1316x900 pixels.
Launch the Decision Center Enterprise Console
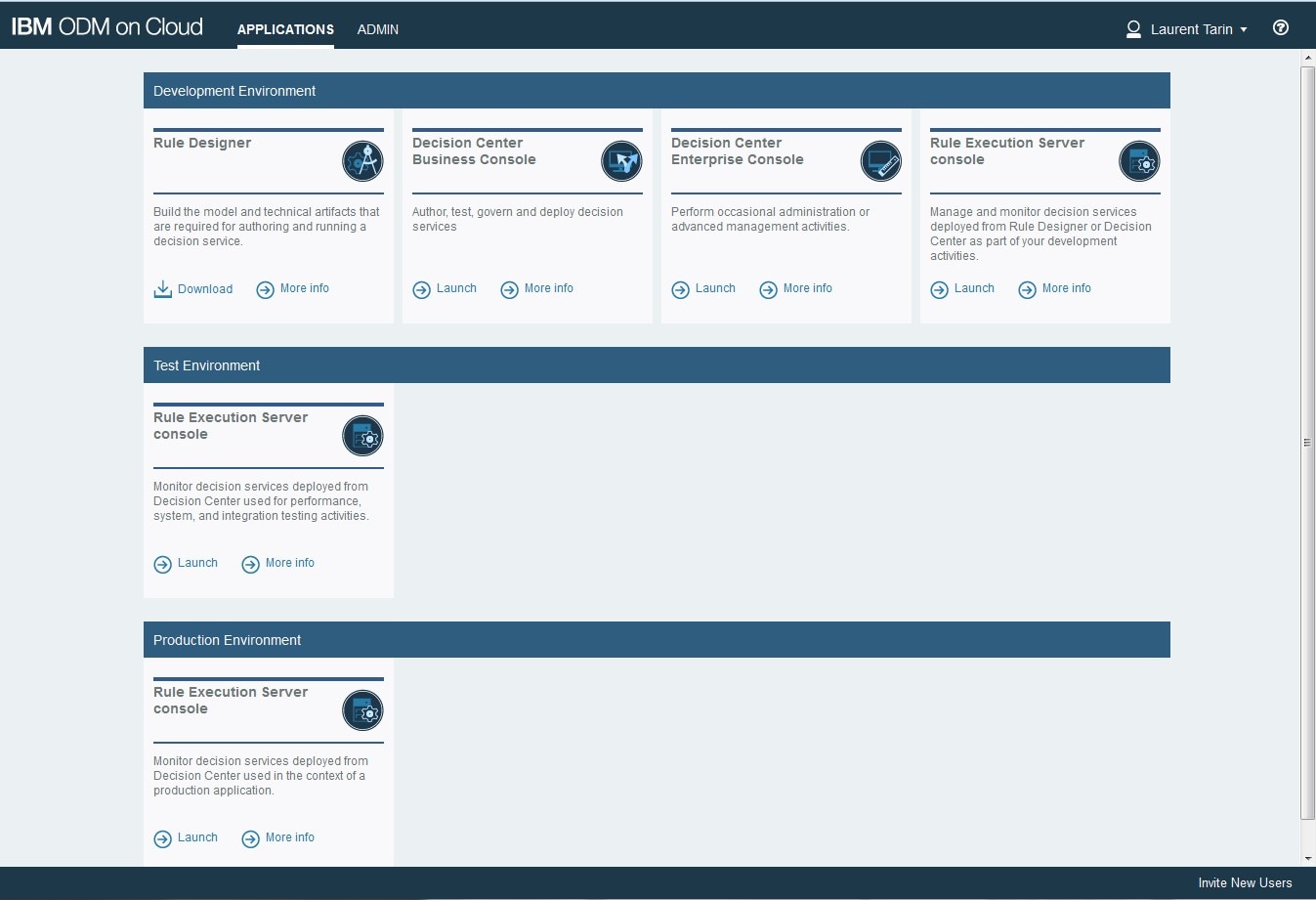point(702,289)
